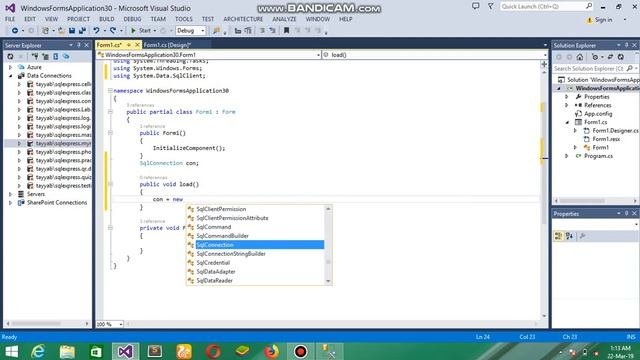Click the Windows Start button
The height and width of the screenshot is (360, 640).
click(x=11, y=351)
